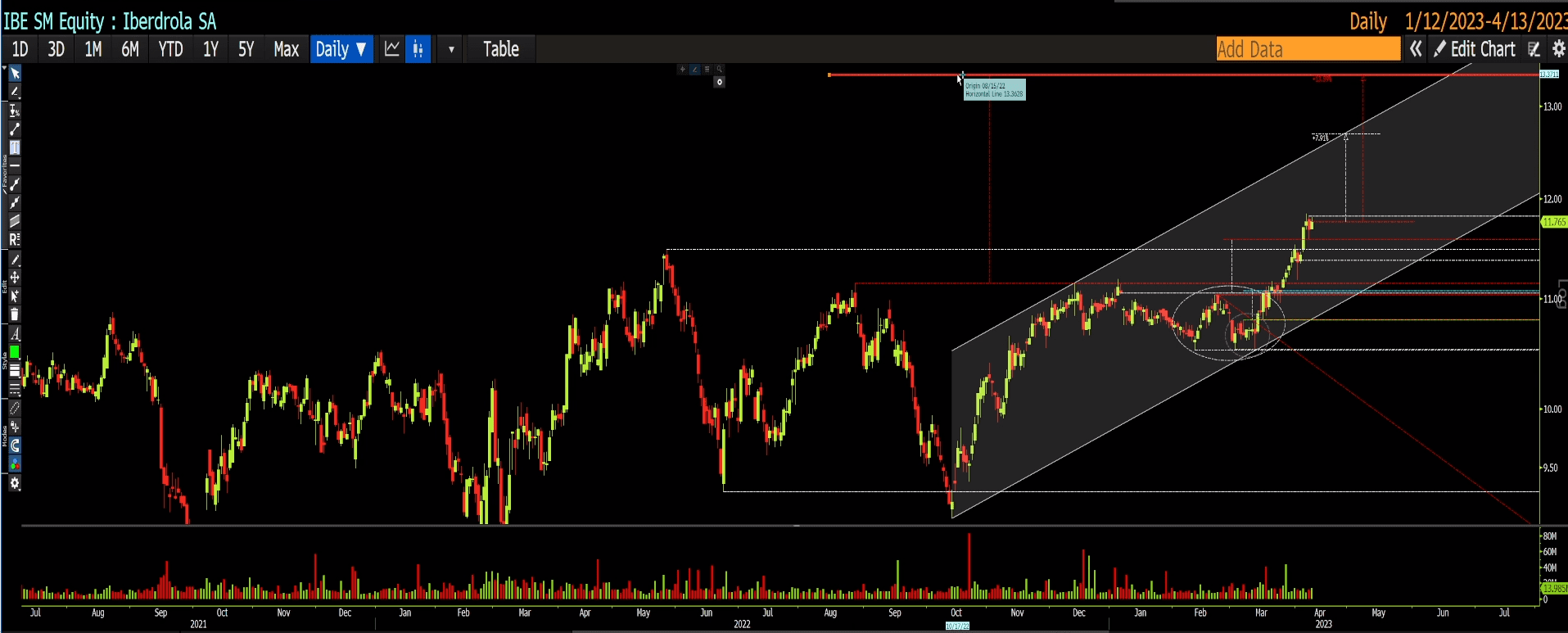Click the 80M volume axis label

(1550, 536)
